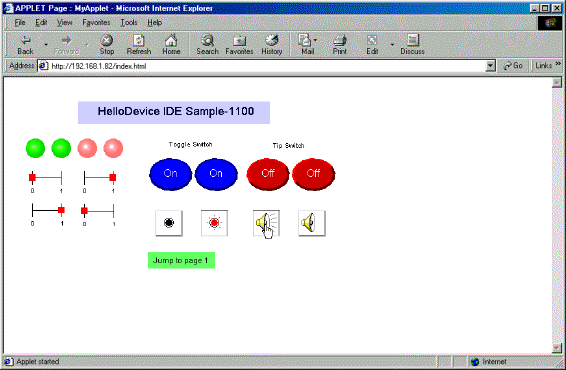Open the History toolbar icon
This screenshot has width=566, height=370.
(271, 44)
